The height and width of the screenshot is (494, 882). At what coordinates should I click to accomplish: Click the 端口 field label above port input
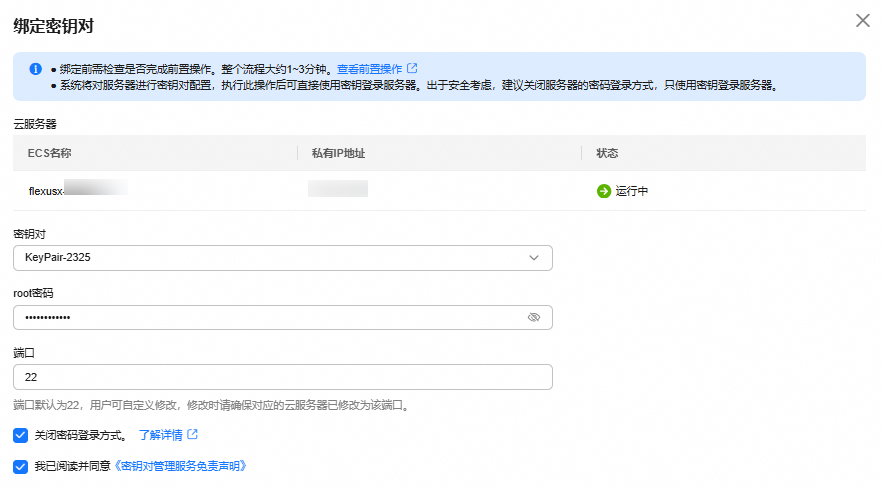tap(24, 353)
